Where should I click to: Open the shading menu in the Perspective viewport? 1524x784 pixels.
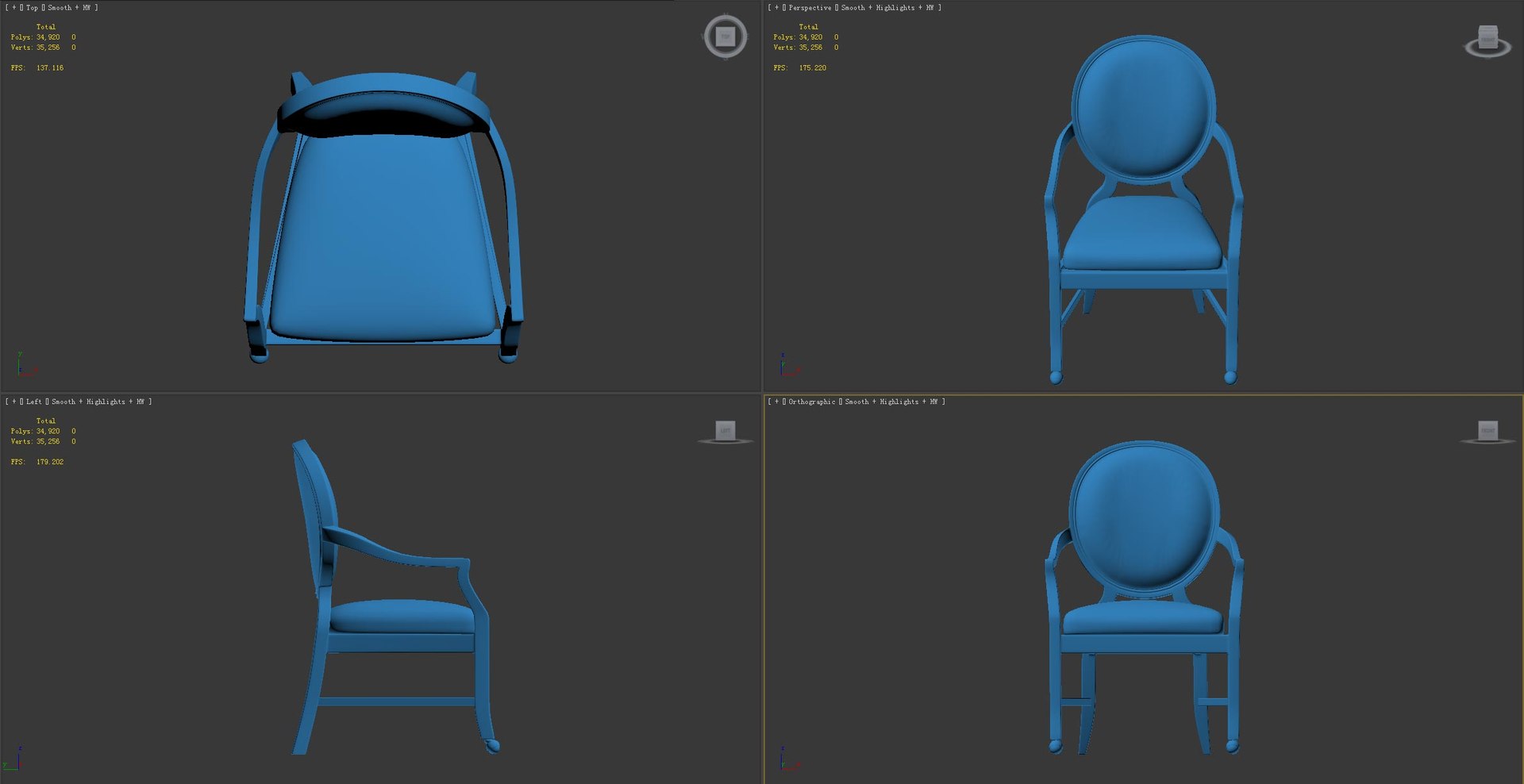coord(887,8)
